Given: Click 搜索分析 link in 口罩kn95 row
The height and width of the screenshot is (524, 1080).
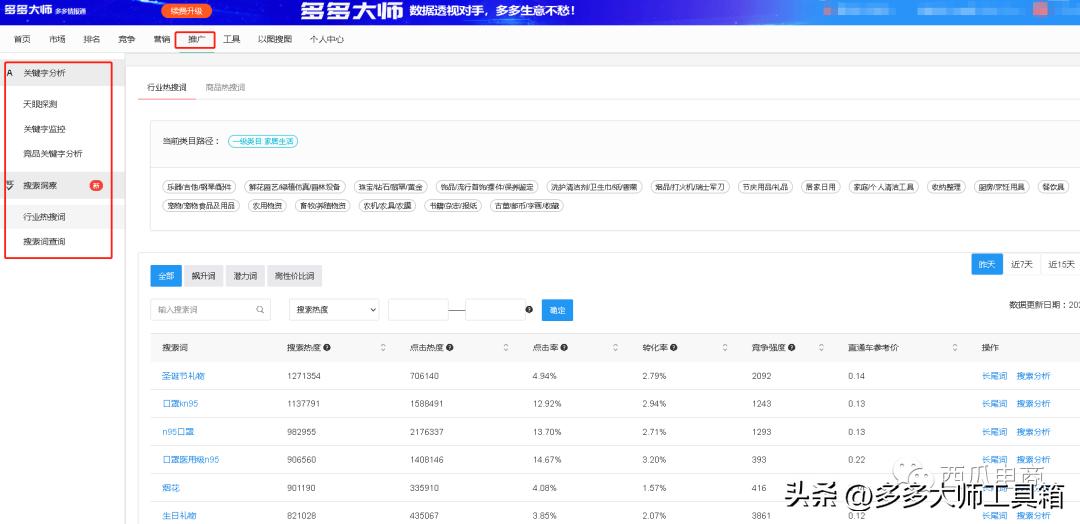Looking at the screenshot, I should pos(1034,404).
